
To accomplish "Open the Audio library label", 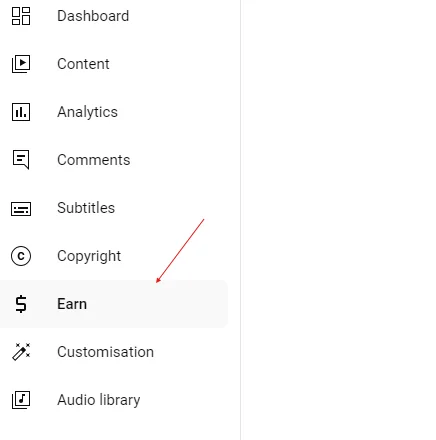I will [x=99, y=400].
